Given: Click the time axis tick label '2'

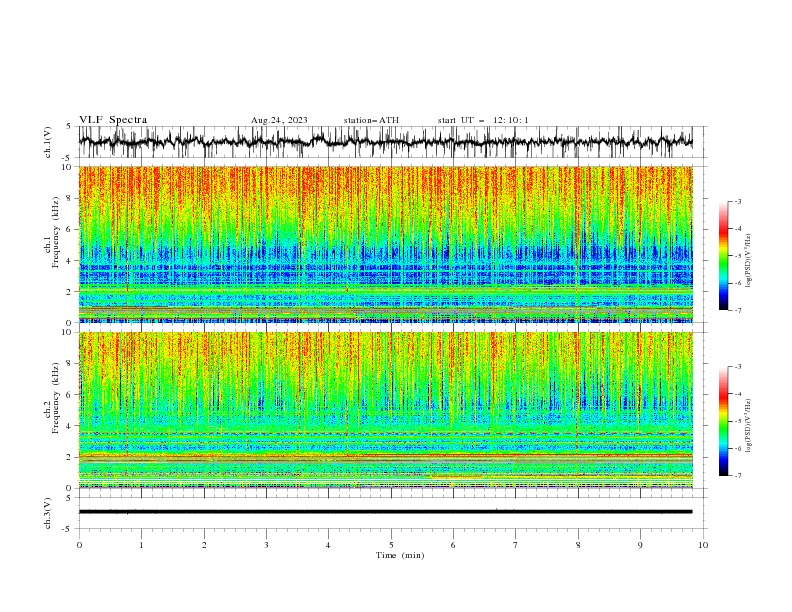Looking at the screenshot, I should [204, 545].
